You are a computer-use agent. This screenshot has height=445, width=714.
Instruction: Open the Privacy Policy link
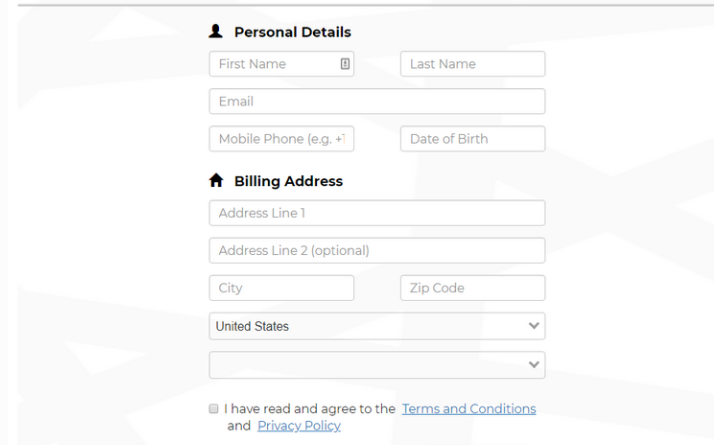click(299, 426)
